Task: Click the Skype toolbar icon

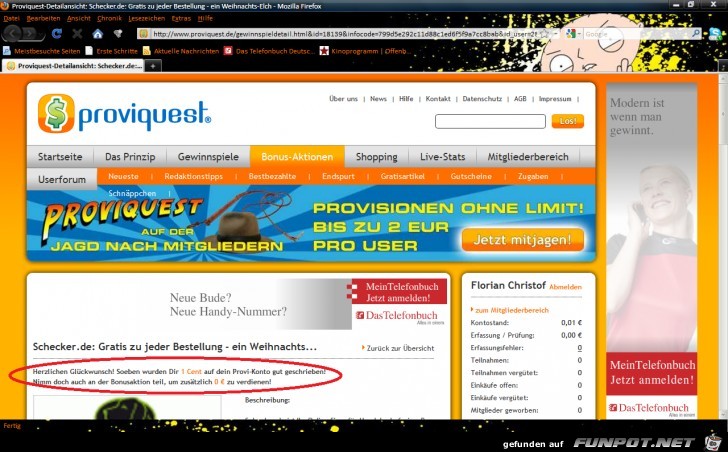Action: [715, 33]
